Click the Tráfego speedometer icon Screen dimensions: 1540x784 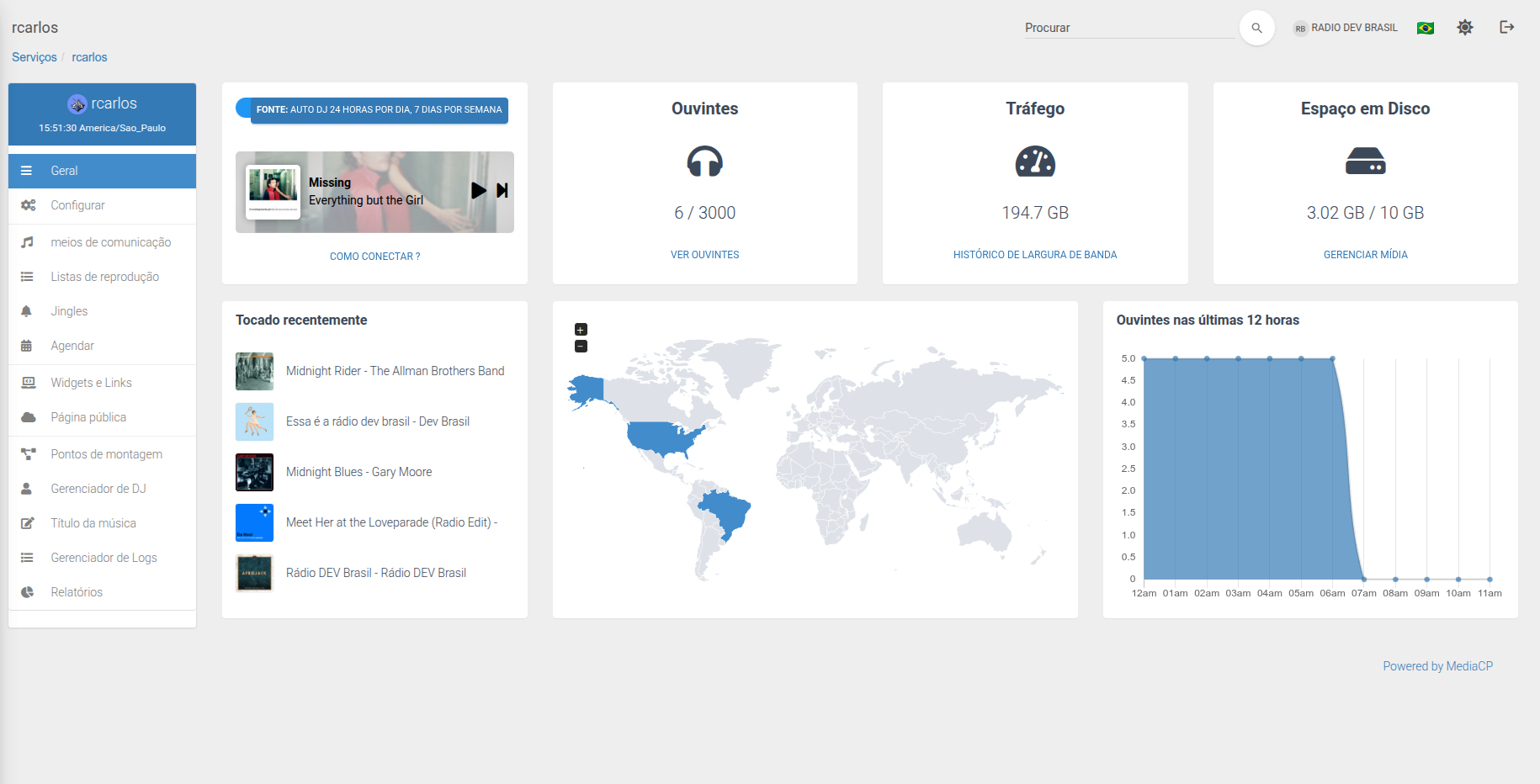pos(1034,162)
